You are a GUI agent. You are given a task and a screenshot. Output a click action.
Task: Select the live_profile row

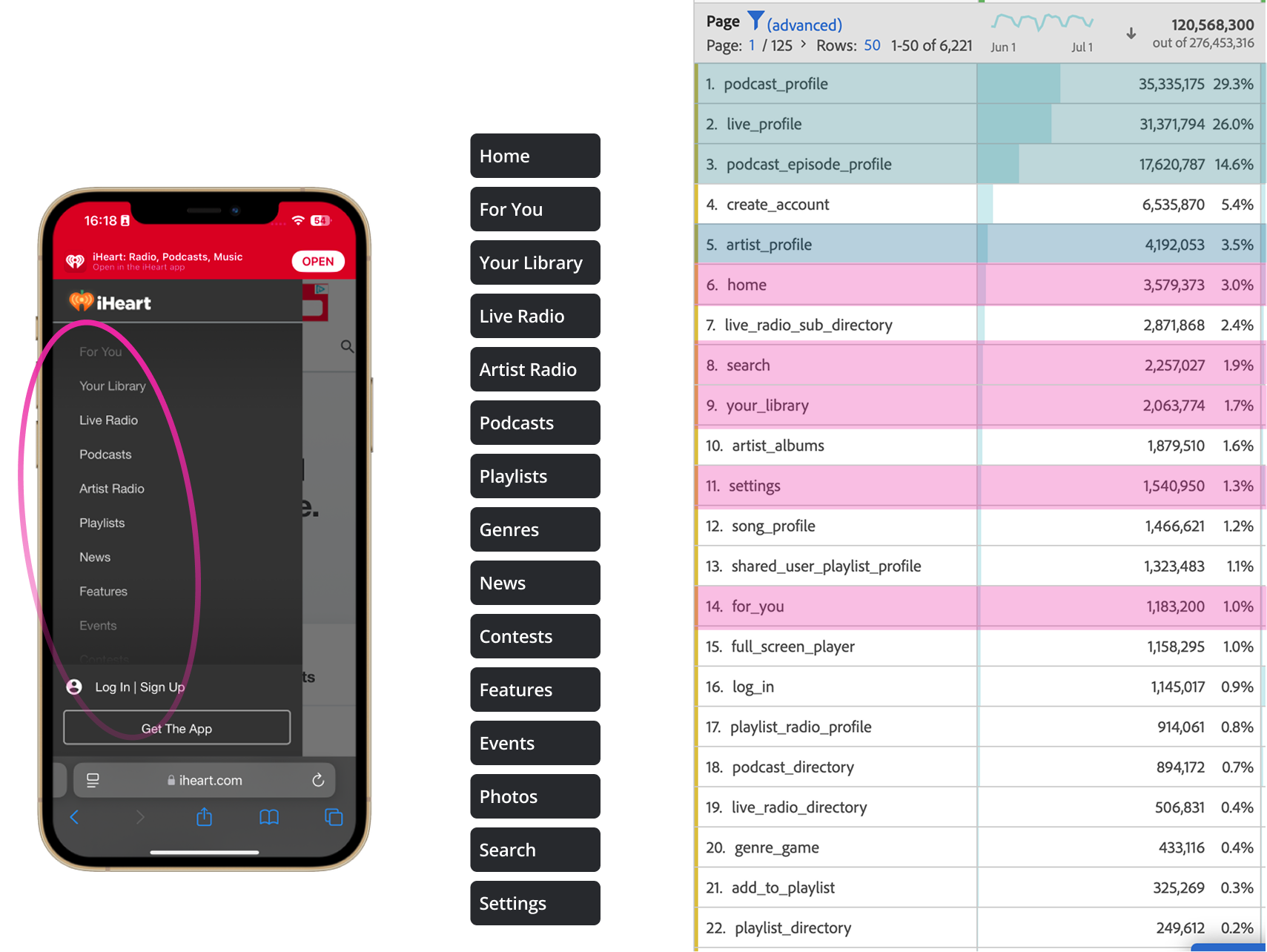pyautogui.click(x=980, y=124)
